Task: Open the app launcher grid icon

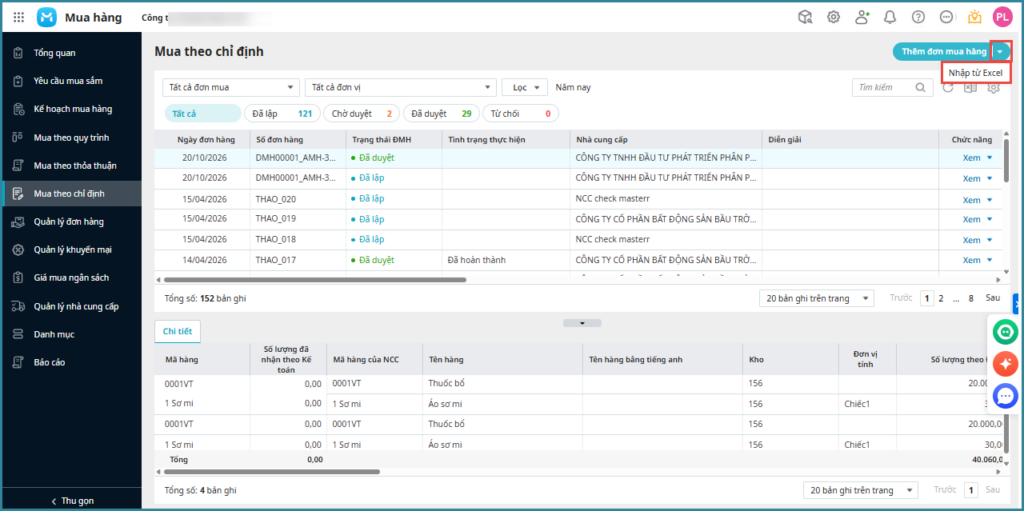Action: (x=18, y=17)
